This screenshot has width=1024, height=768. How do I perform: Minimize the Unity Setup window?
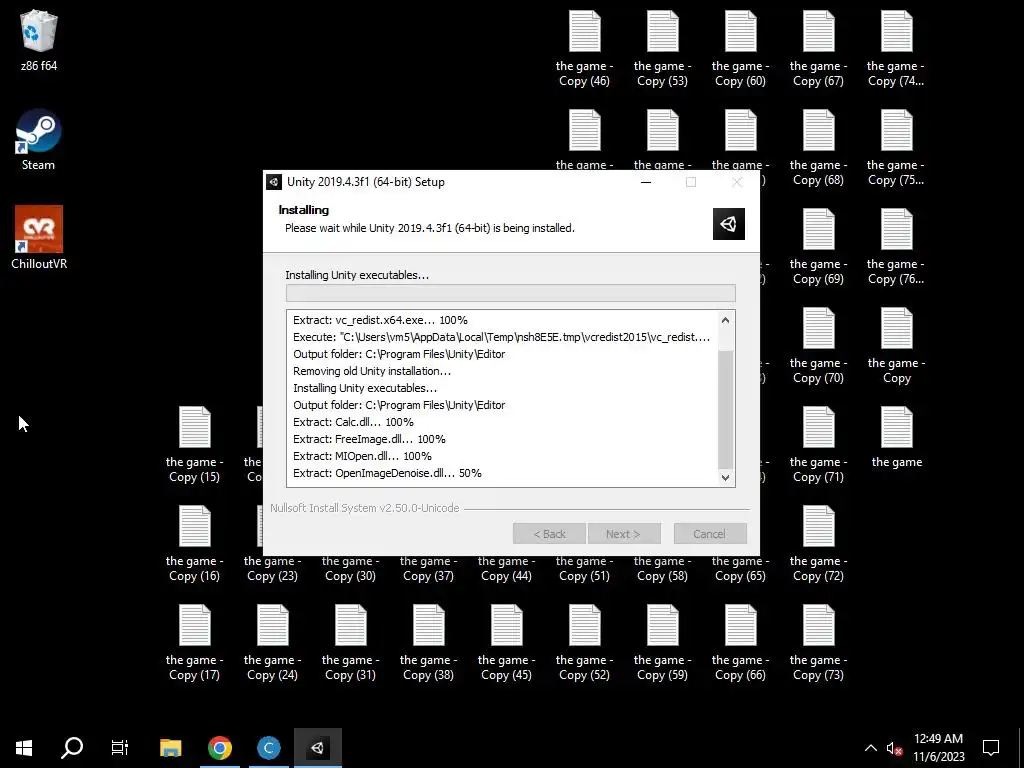pyautogui.click(x=646, y=182)
